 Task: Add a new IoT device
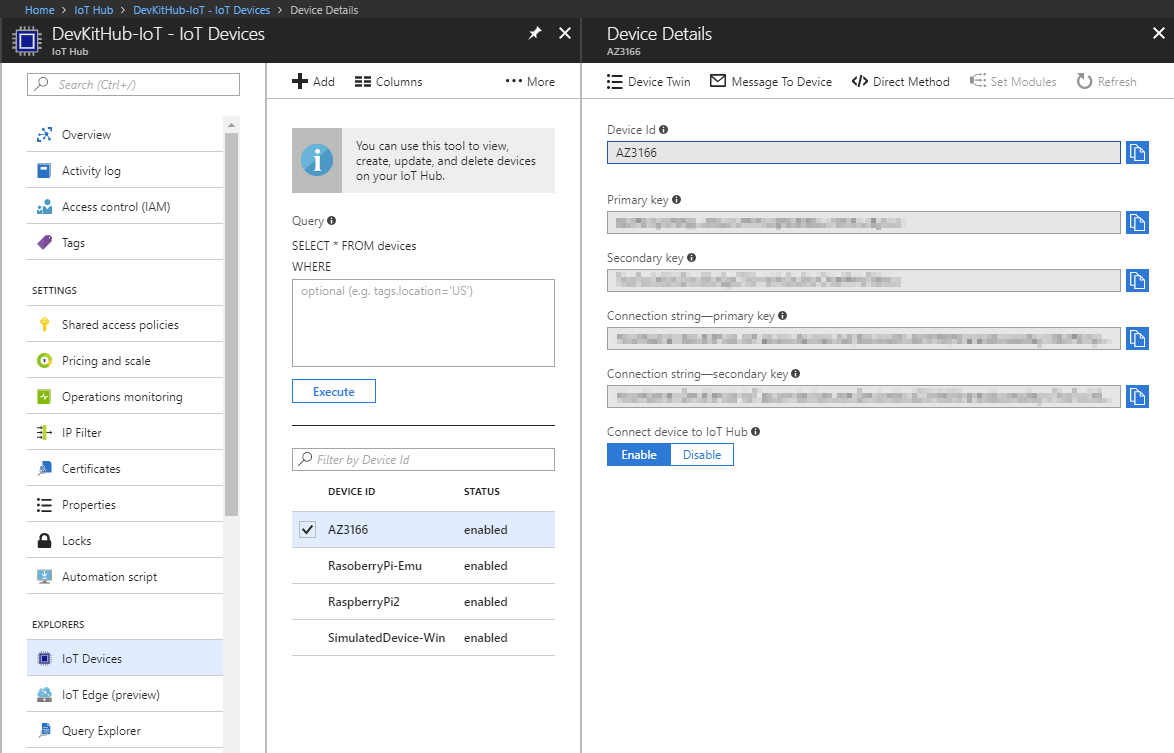click(x=313, y=81)
